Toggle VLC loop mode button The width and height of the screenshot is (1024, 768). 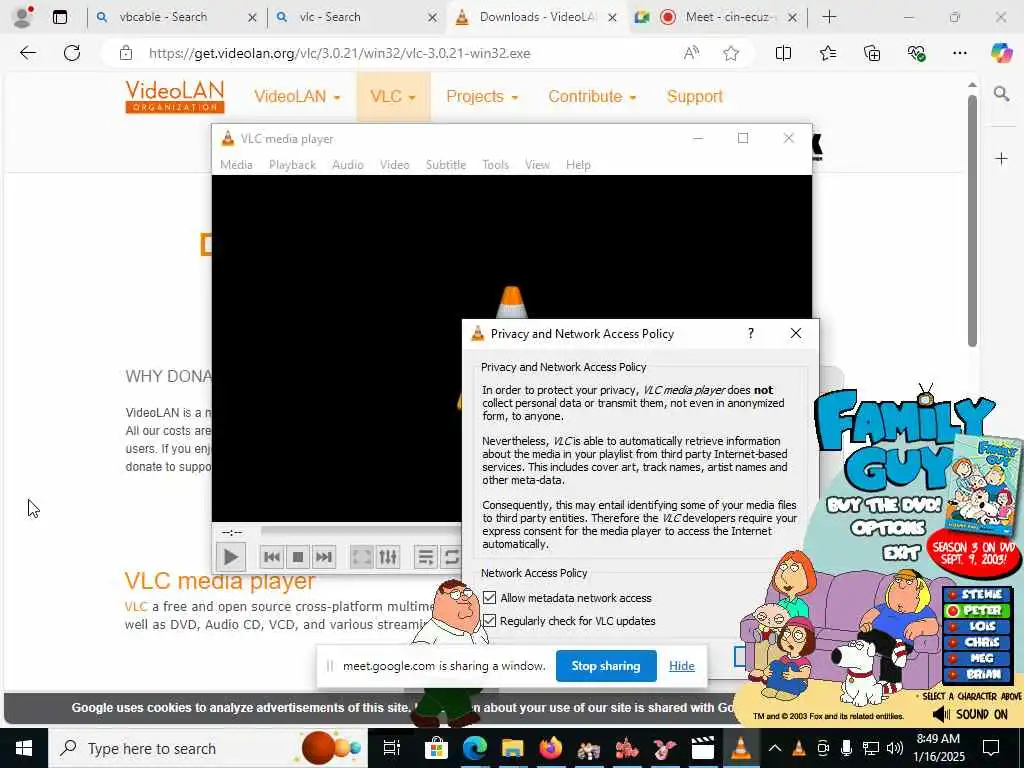pos(451,557)
